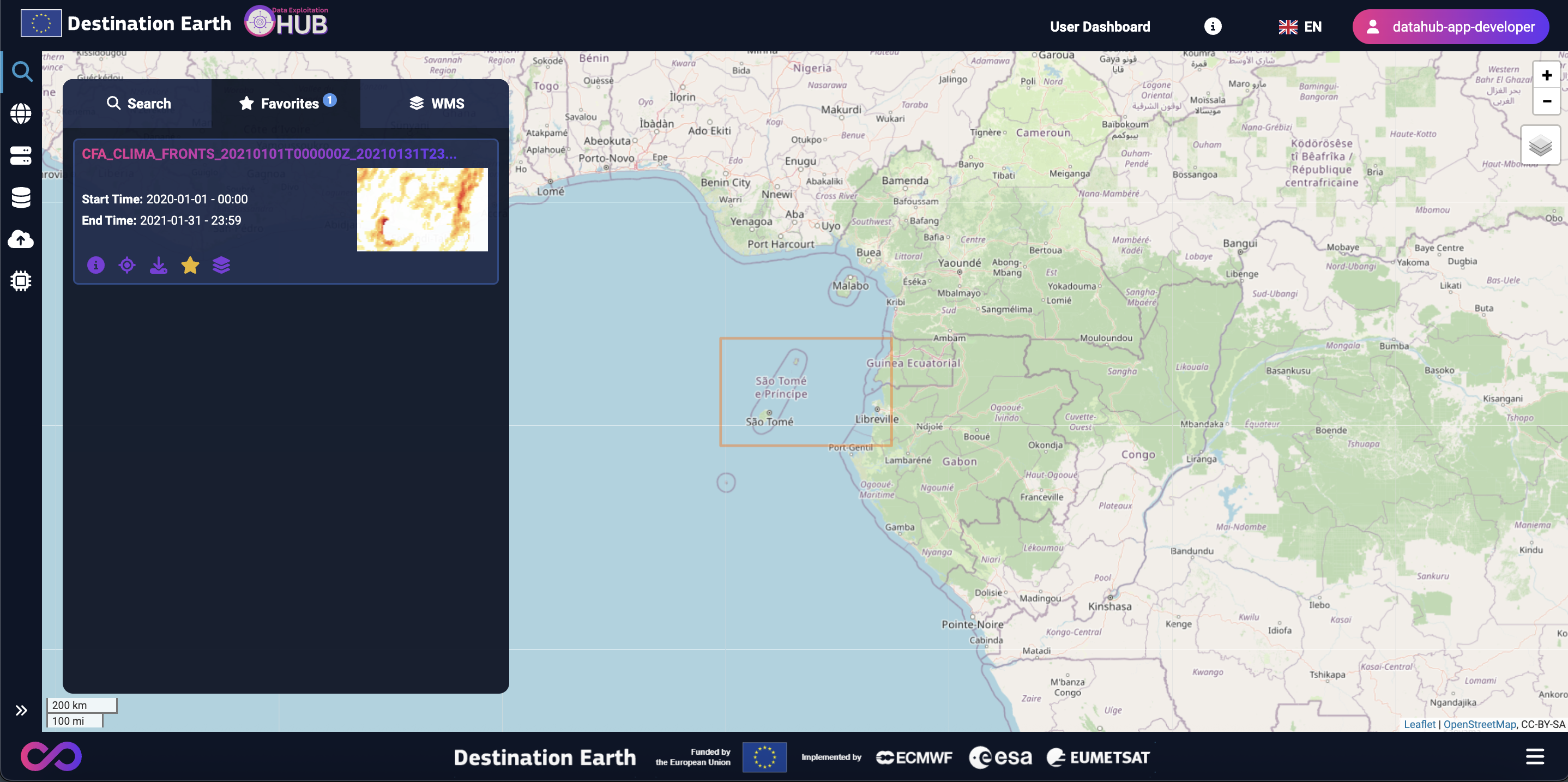Open the datahub-app-developer account menu
Image resolution: width=1568 pixels, height=782 pixels.
tap(1451, 27)
